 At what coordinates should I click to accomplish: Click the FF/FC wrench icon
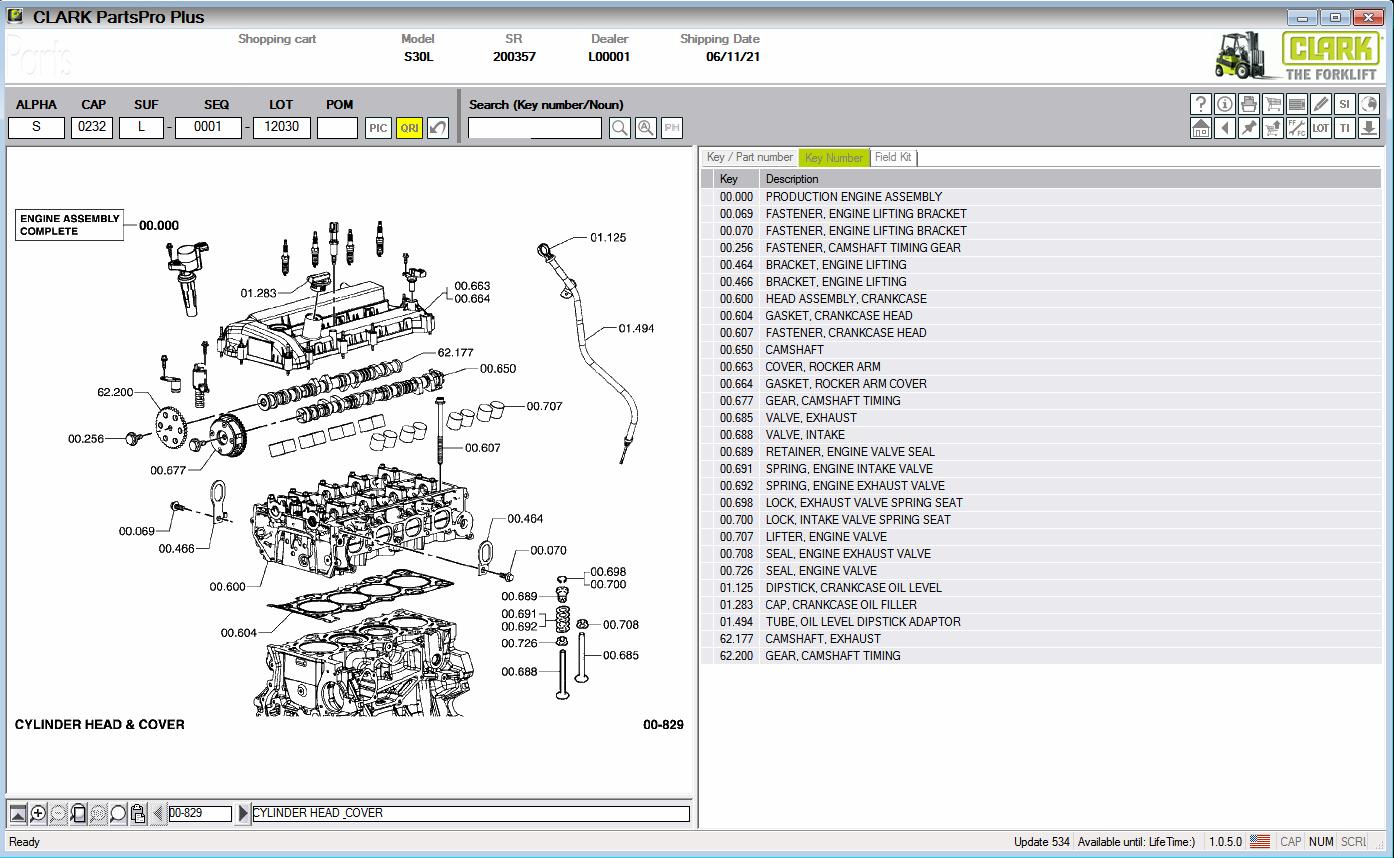coord(1297,128)
